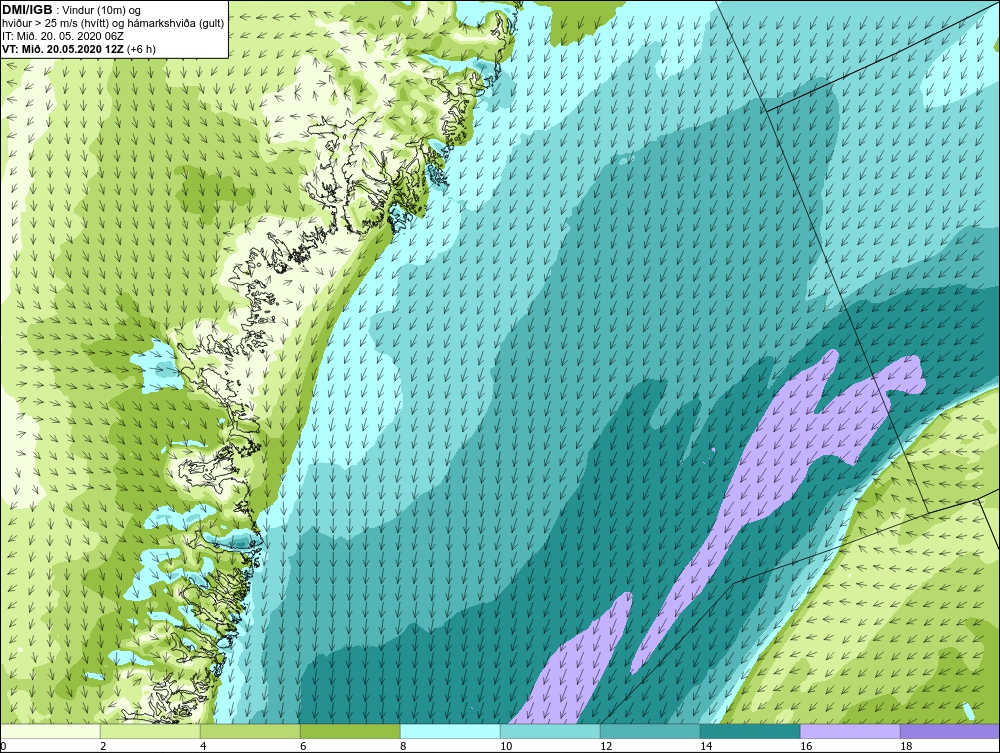Click the 6-8 m/s dark green swatch

[350, 731]
